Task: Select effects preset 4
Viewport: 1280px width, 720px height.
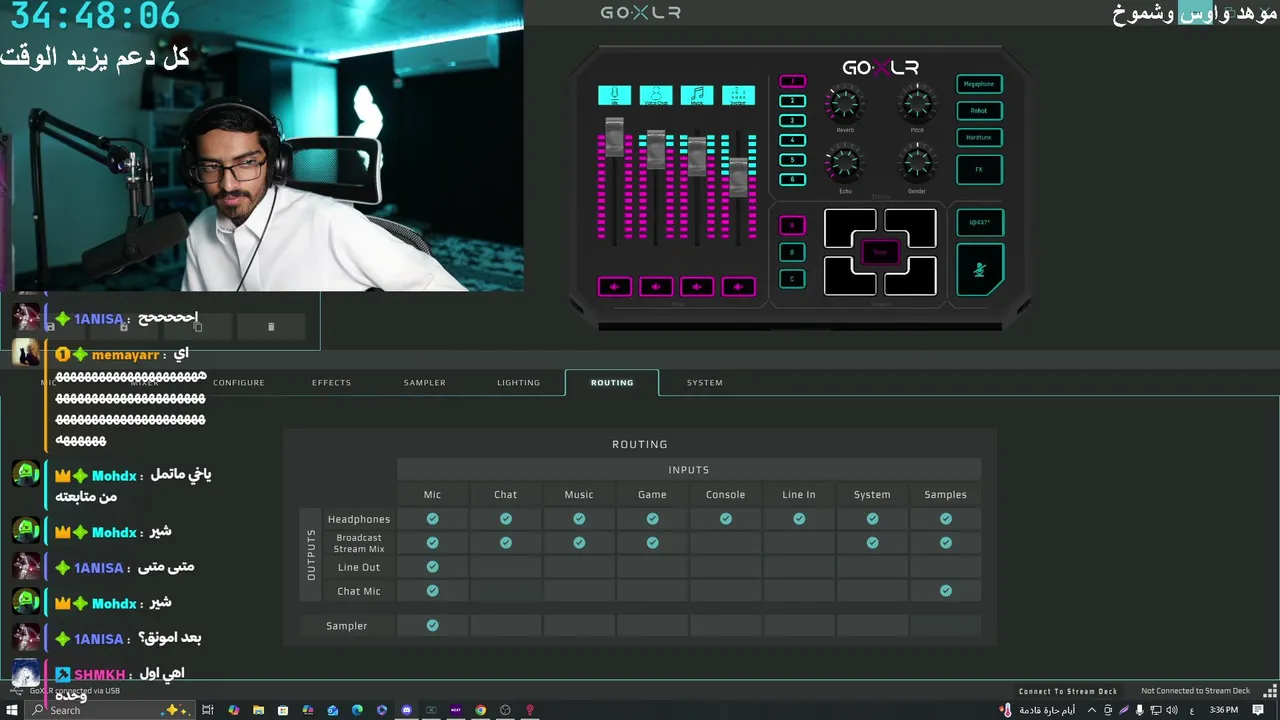Action: tap(792, 141)
